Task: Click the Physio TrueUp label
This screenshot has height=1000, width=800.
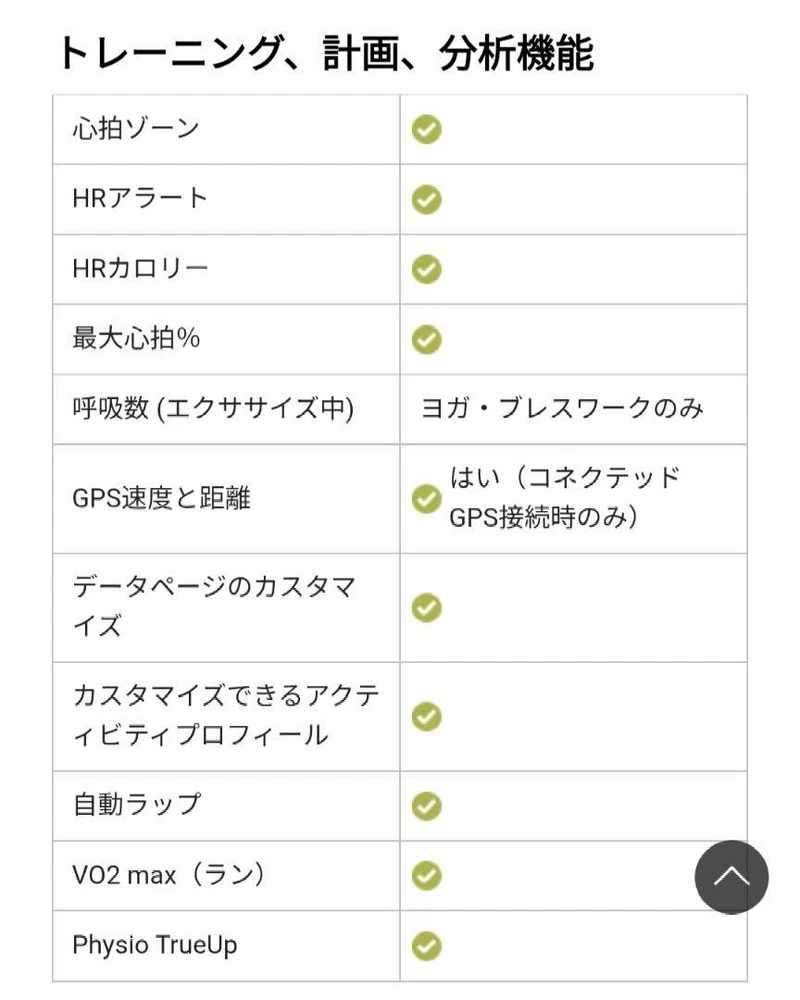Action: [155, 945]
